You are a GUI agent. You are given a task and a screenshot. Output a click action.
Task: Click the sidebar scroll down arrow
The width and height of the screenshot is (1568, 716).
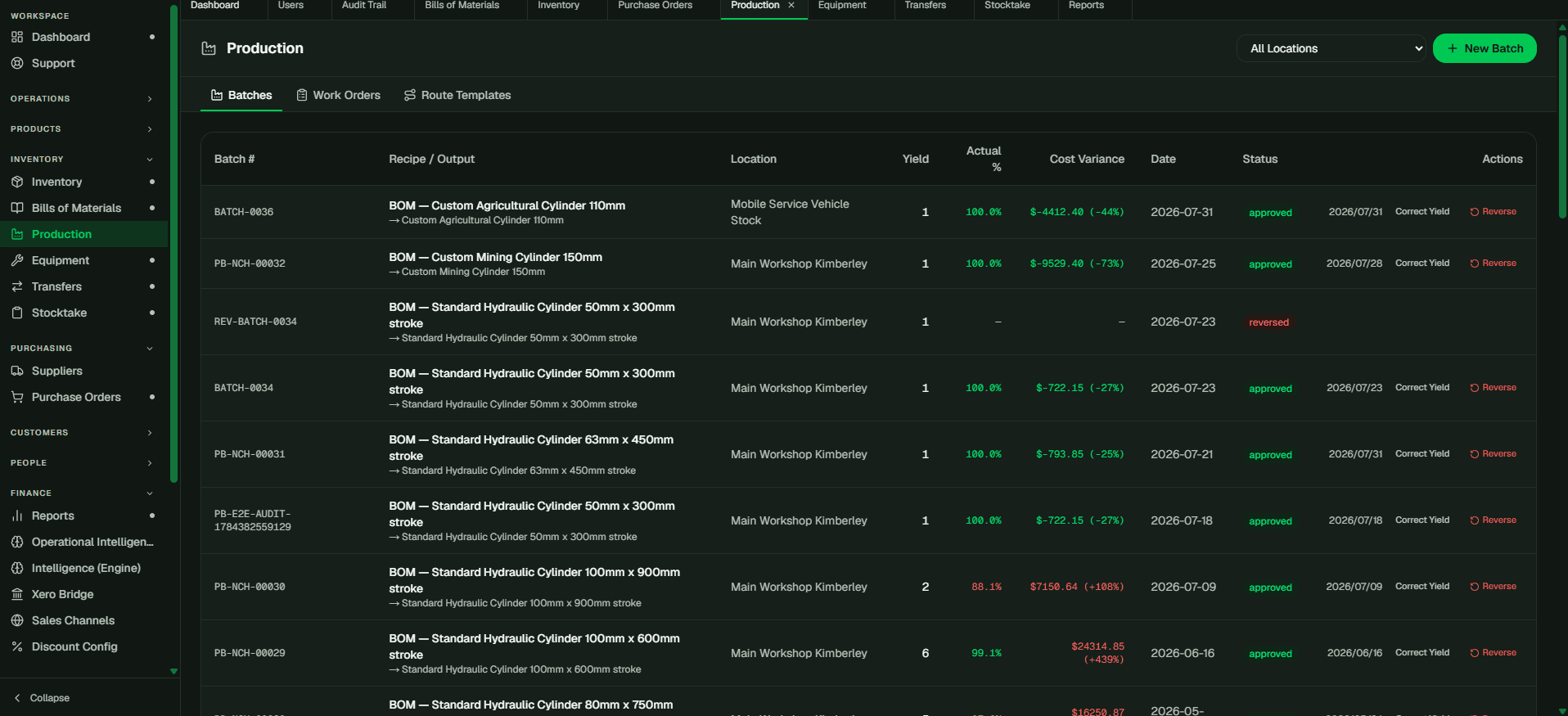point(173,671)
